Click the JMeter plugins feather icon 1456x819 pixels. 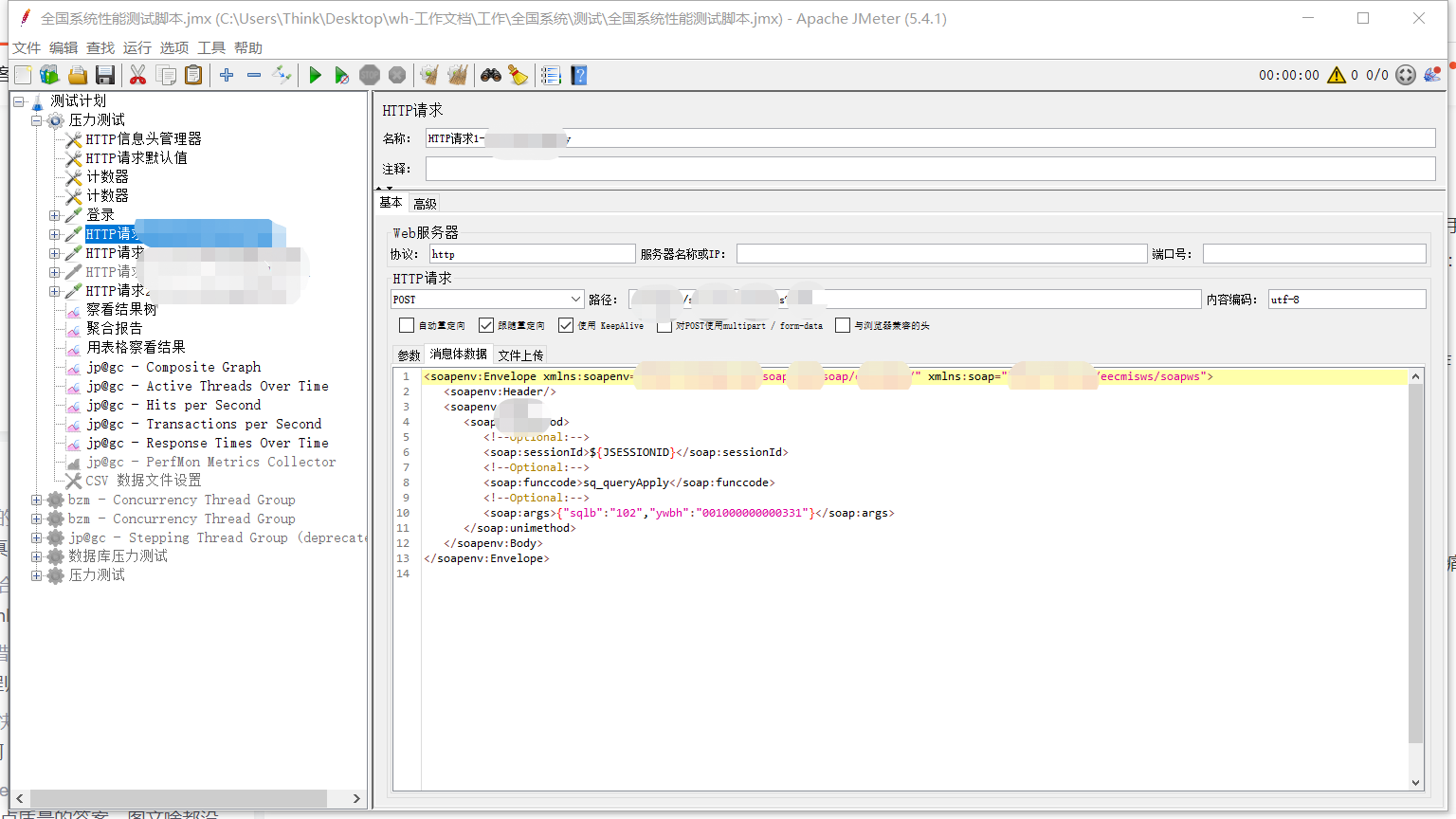point(1431,74)
